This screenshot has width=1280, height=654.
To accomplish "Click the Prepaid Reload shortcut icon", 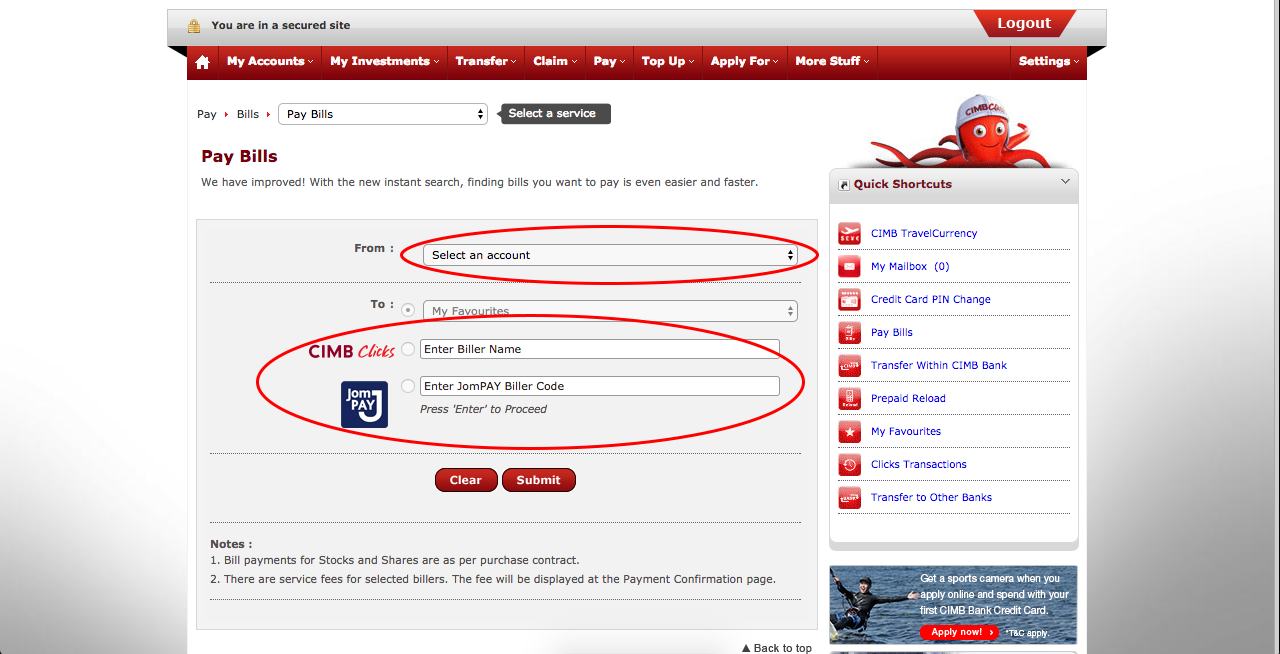I will 850,398.
